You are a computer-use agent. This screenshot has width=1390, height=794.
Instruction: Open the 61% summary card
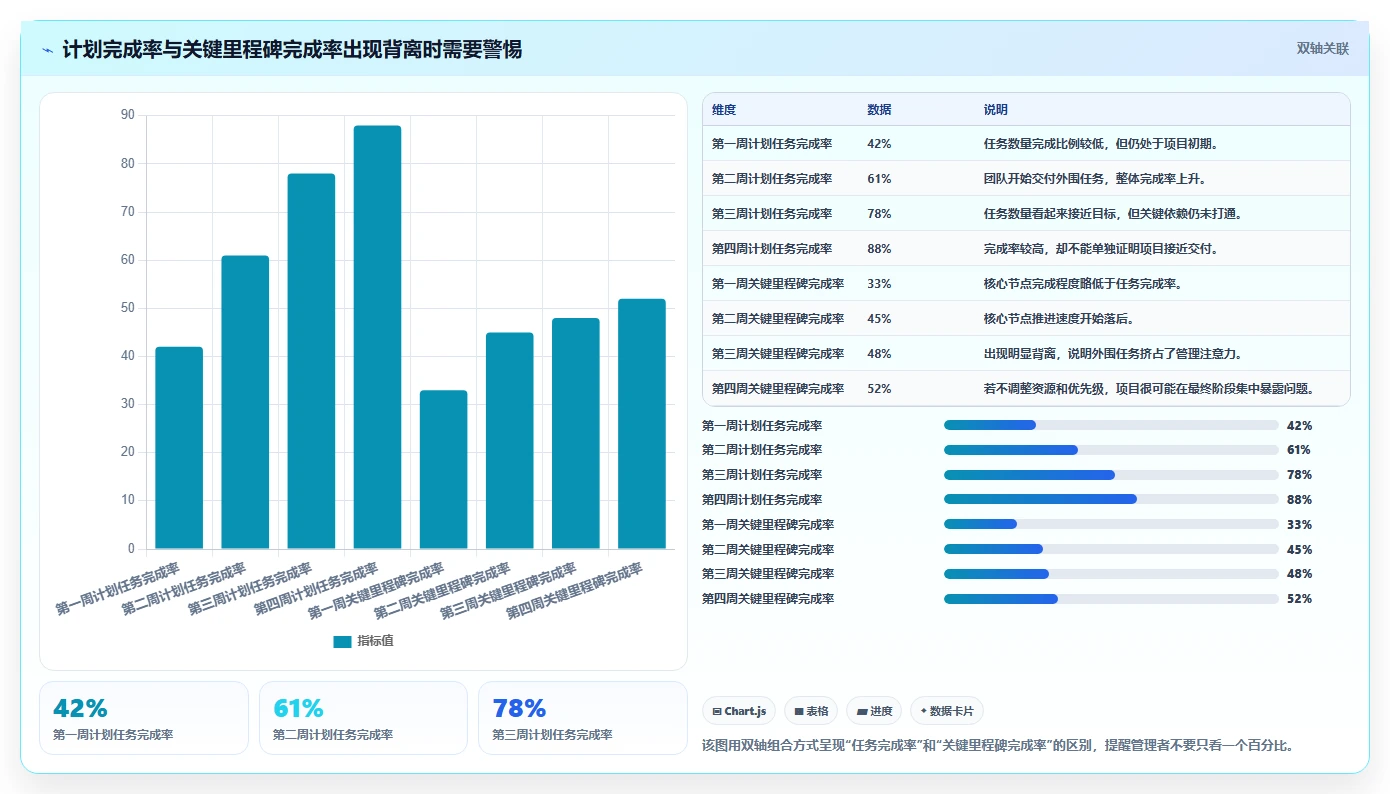363,718
